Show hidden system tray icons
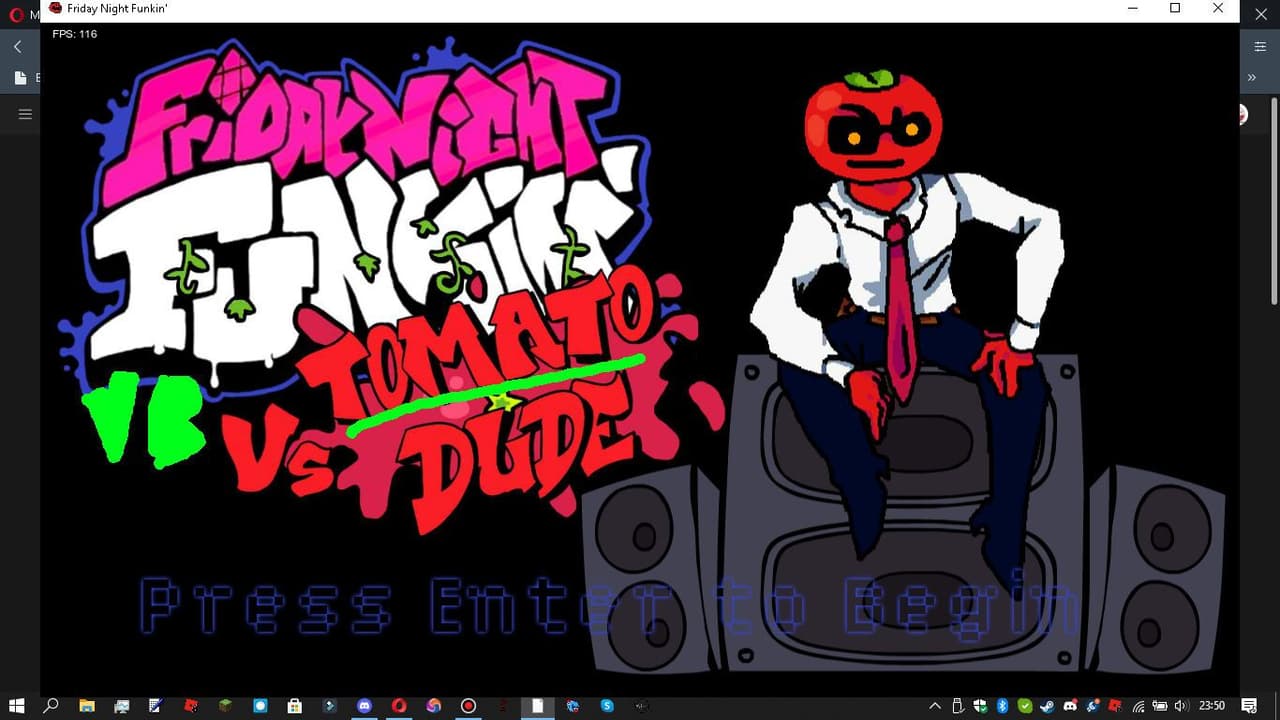Screen dimensions: 1280x720 (x=935, y=706)
